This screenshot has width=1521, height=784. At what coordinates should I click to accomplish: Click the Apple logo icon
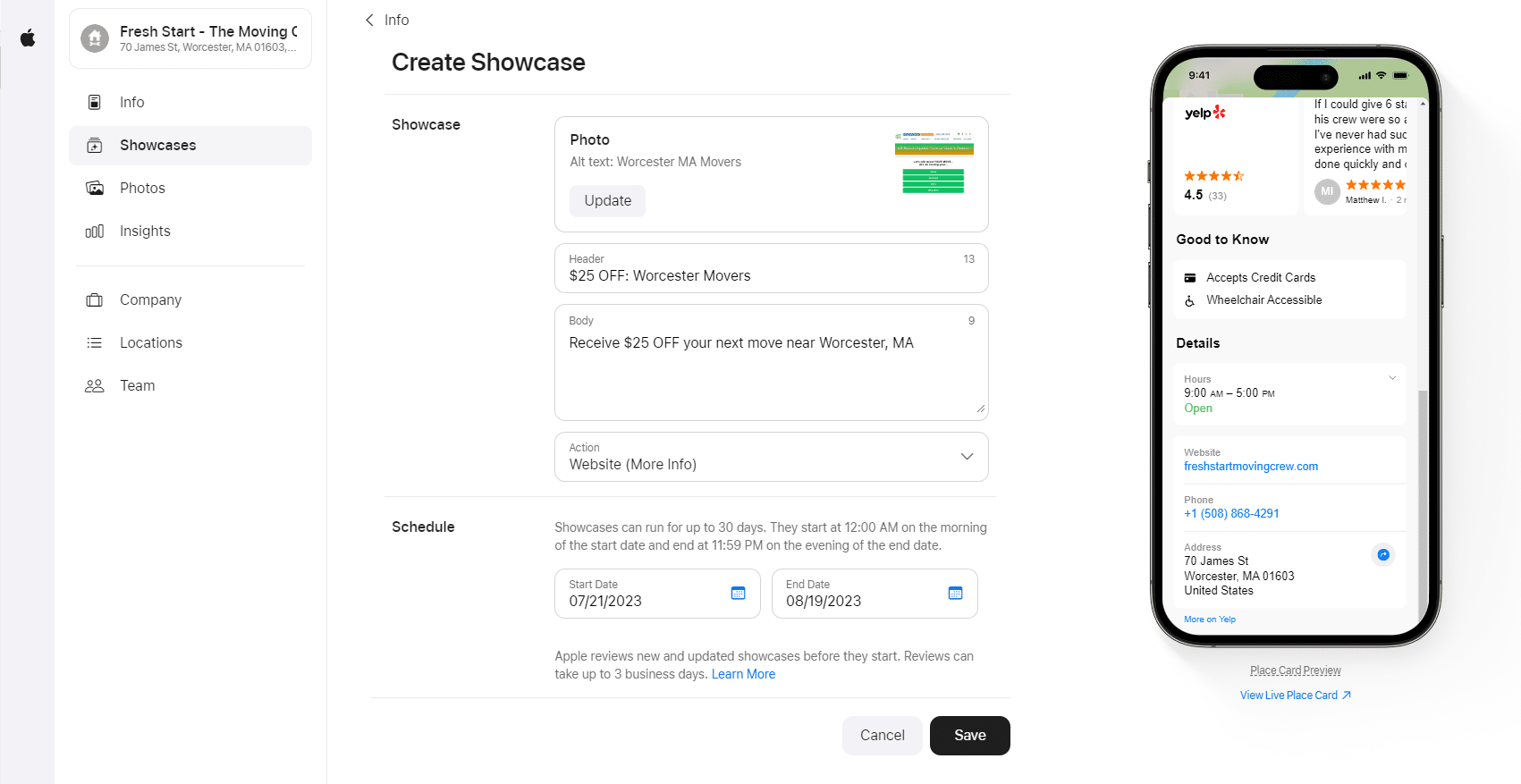click(x=28, y=38)
